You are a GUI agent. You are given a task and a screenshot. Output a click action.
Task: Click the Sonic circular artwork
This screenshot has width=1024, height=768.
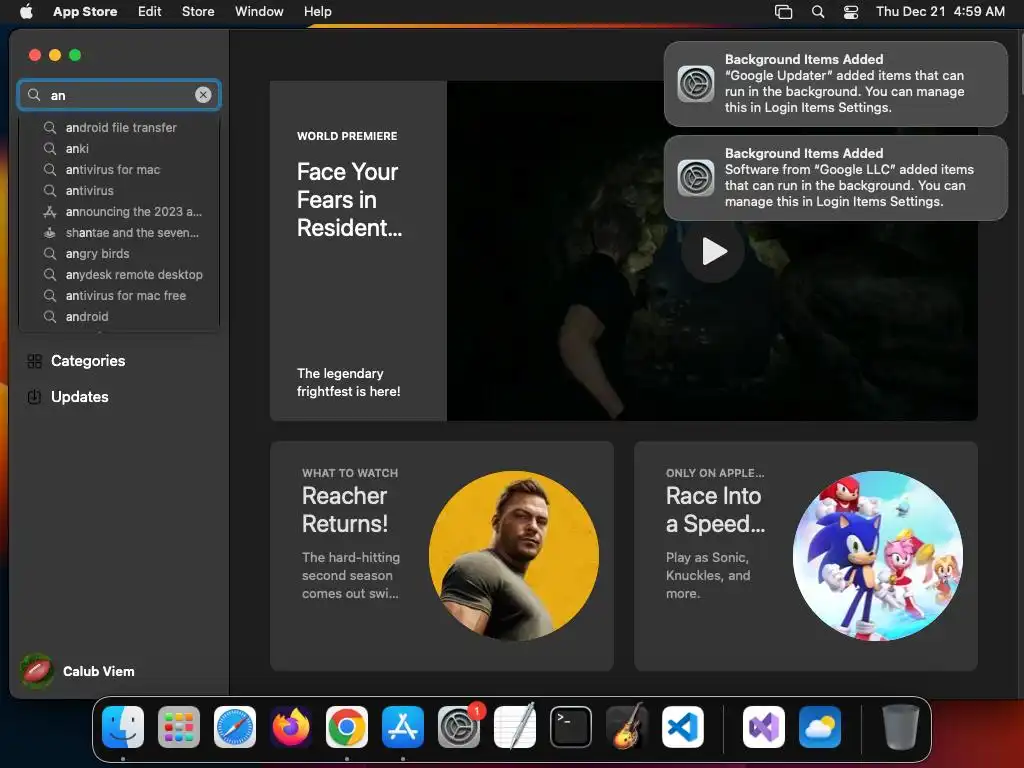click(878, 556)
